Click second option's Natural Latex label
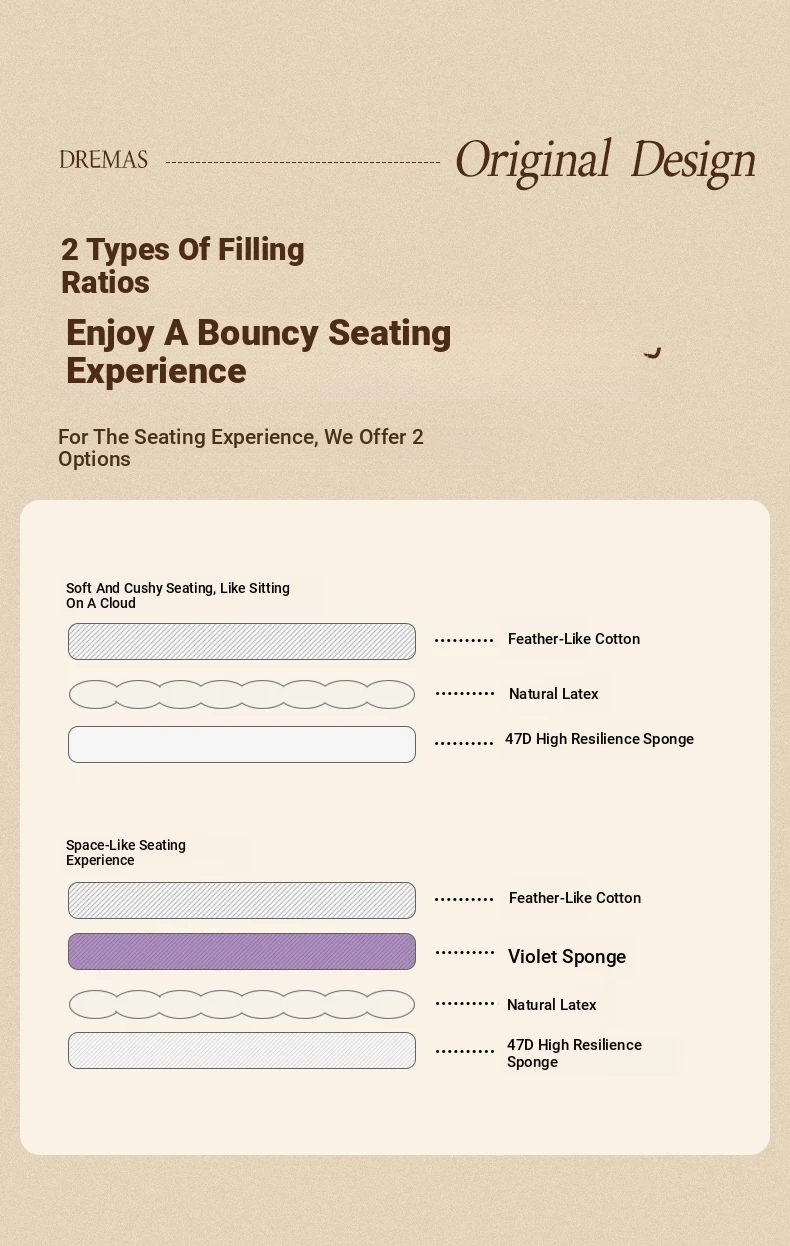The height and width of the screenshot is (1246, 790). pos(552,1005)
